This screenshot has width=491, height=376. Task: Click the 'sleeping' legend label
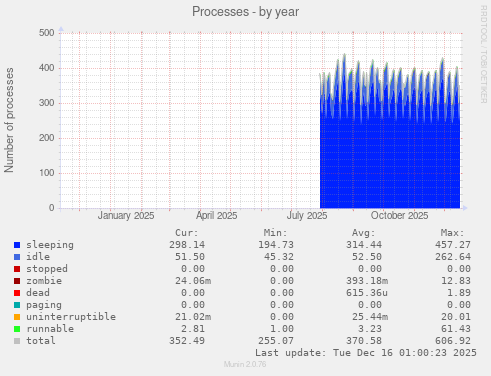pos(50,245)
